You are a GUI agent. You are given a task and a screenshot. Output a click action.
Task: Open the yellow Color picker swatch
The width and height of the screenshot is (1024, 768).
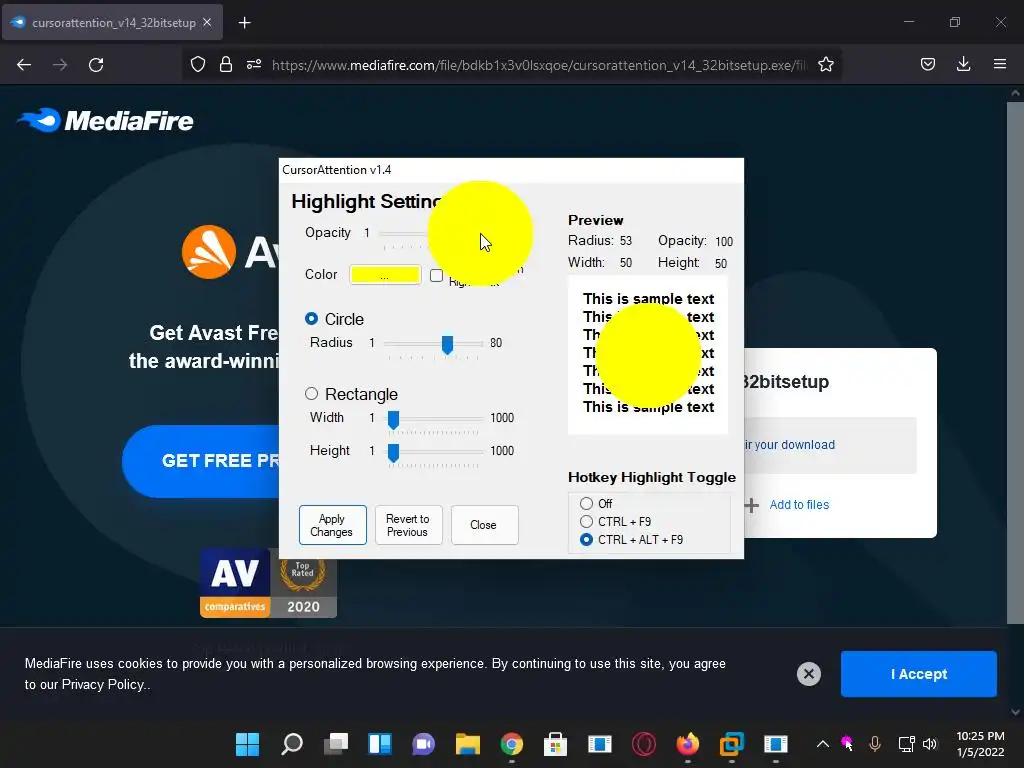coord(385,274)
